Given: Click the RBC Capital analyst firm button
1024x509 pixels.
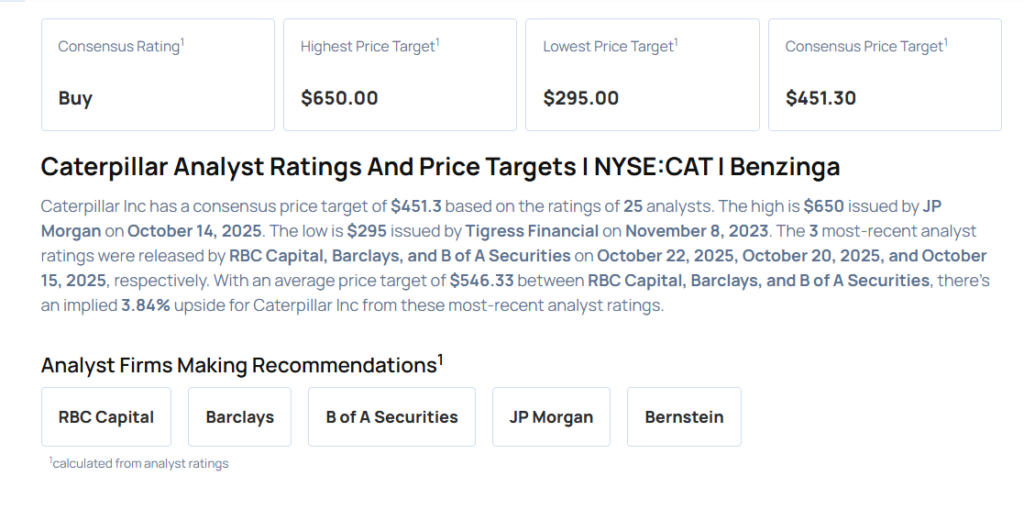Looking at the screenshot, I should (x=106, y=417).
